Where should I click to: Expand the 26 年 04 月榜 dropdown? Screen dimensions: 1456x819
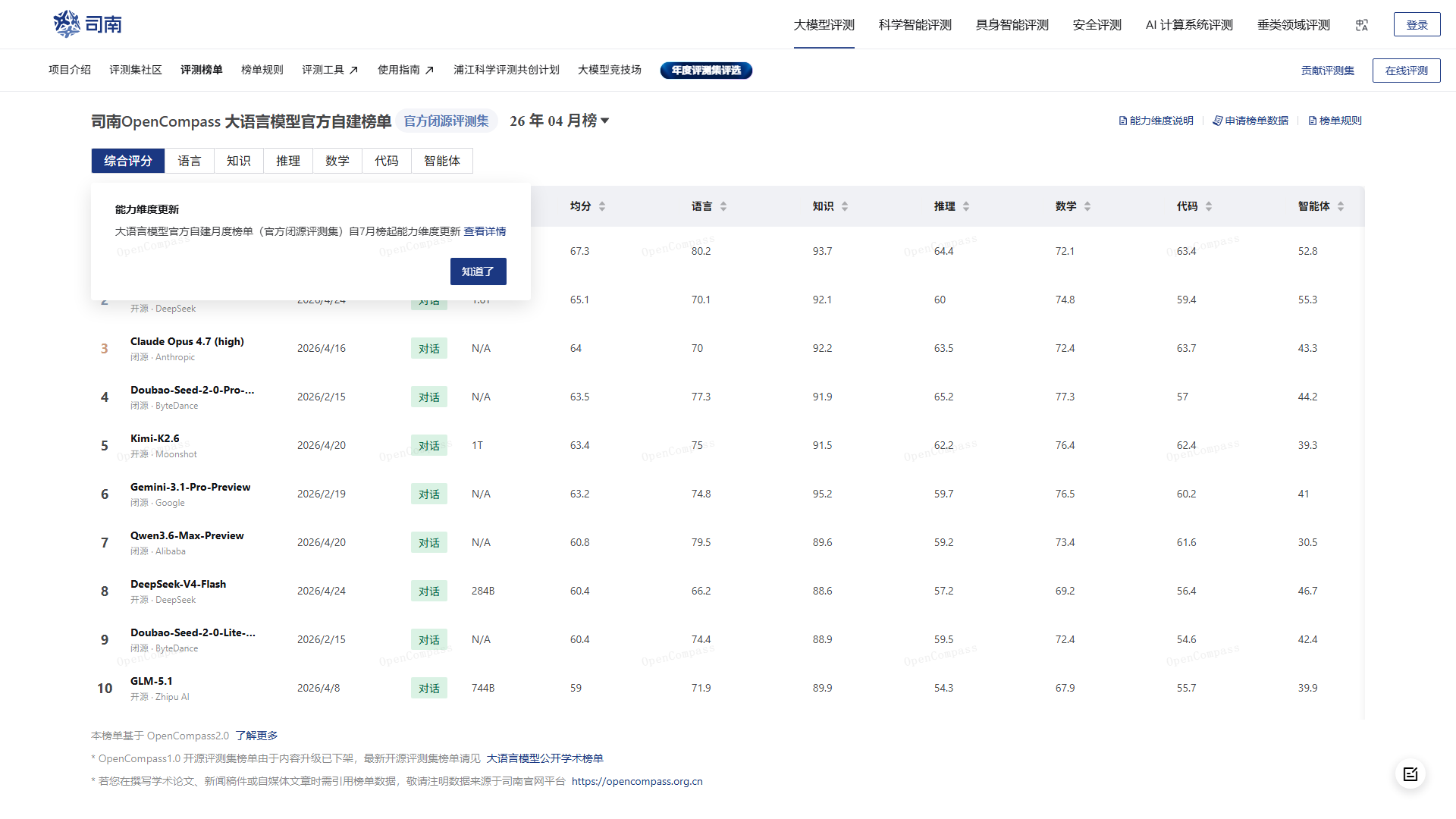tap(560, 121)
